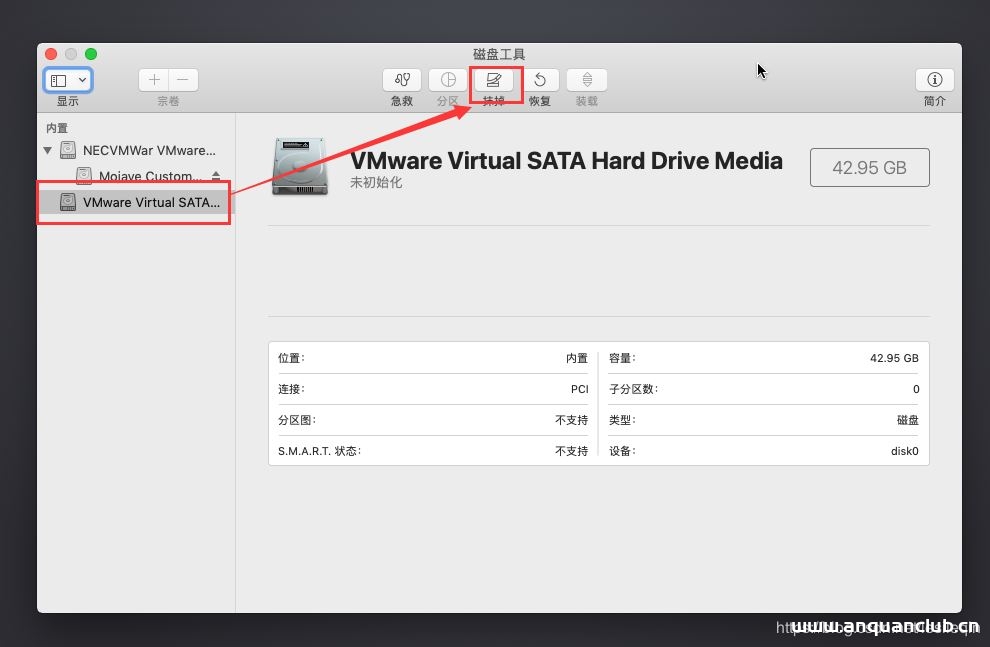Eject the Mojave Custom volume

pyautogui.click(x=216, y=176)
